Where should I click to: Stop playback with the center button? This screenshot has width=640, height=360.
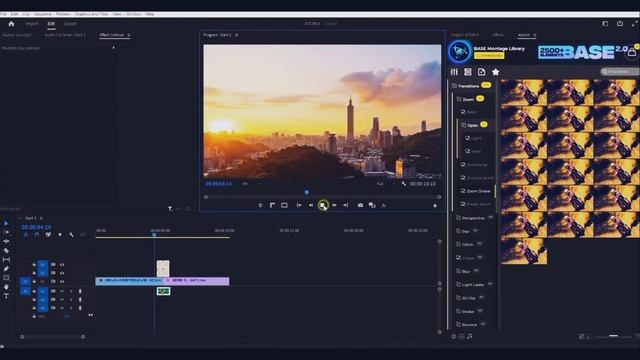tap(323, 205)
